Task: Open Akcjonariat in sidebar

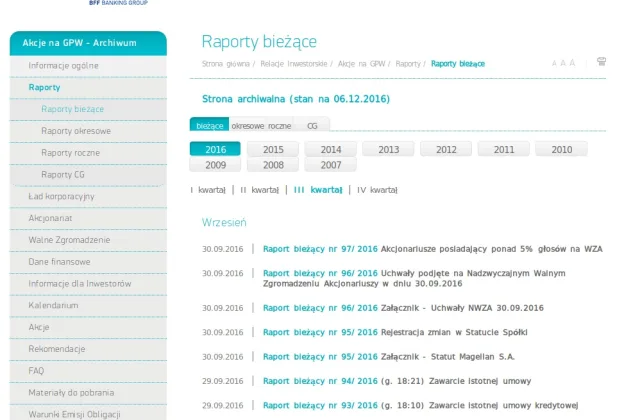Action: pos(88,218)
